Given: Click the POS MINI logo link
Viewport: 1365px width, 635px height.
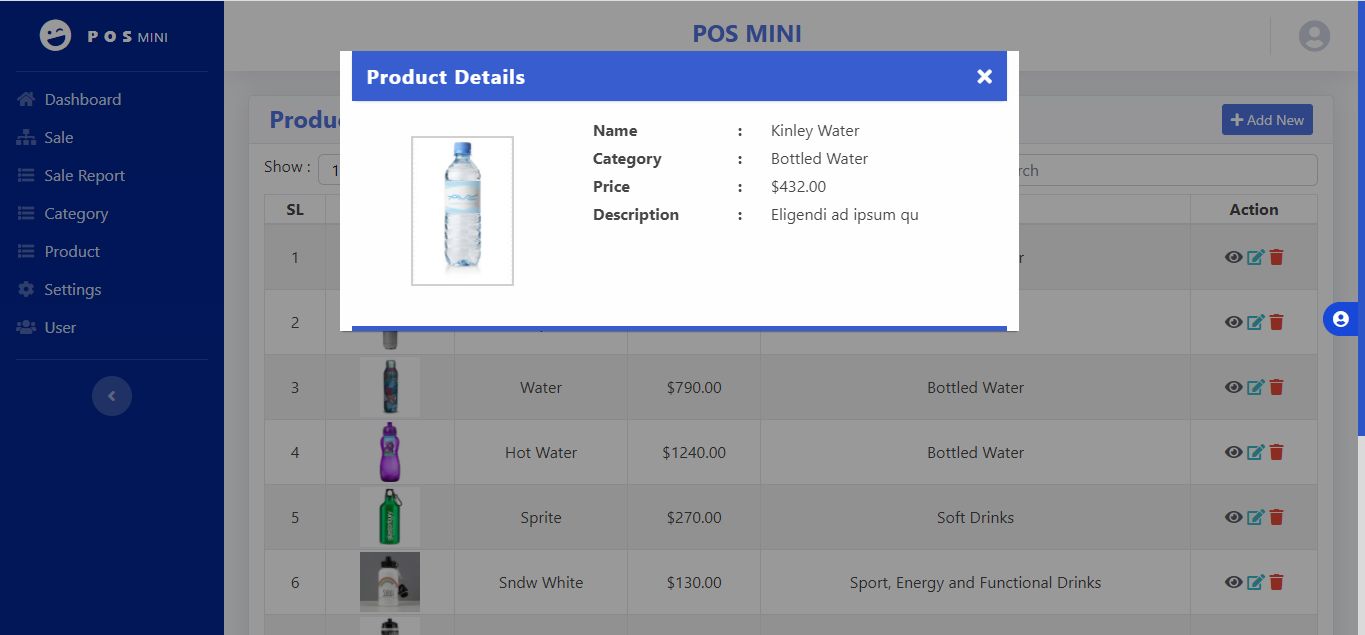Looking at the screenshot, I should click(x=104, y=36).
